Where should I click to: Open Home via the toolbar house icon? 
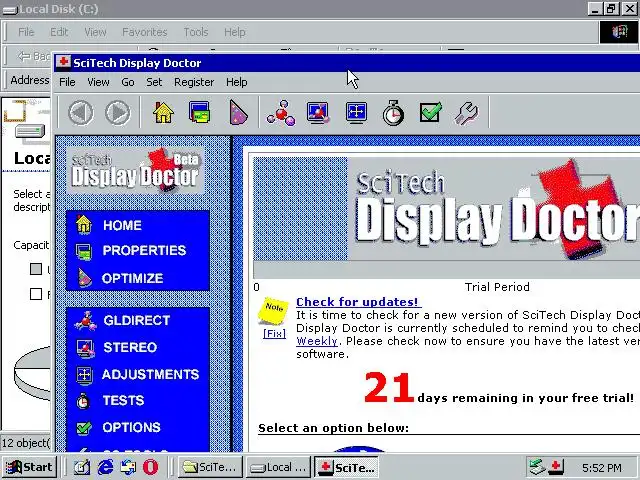pos(163,112)
